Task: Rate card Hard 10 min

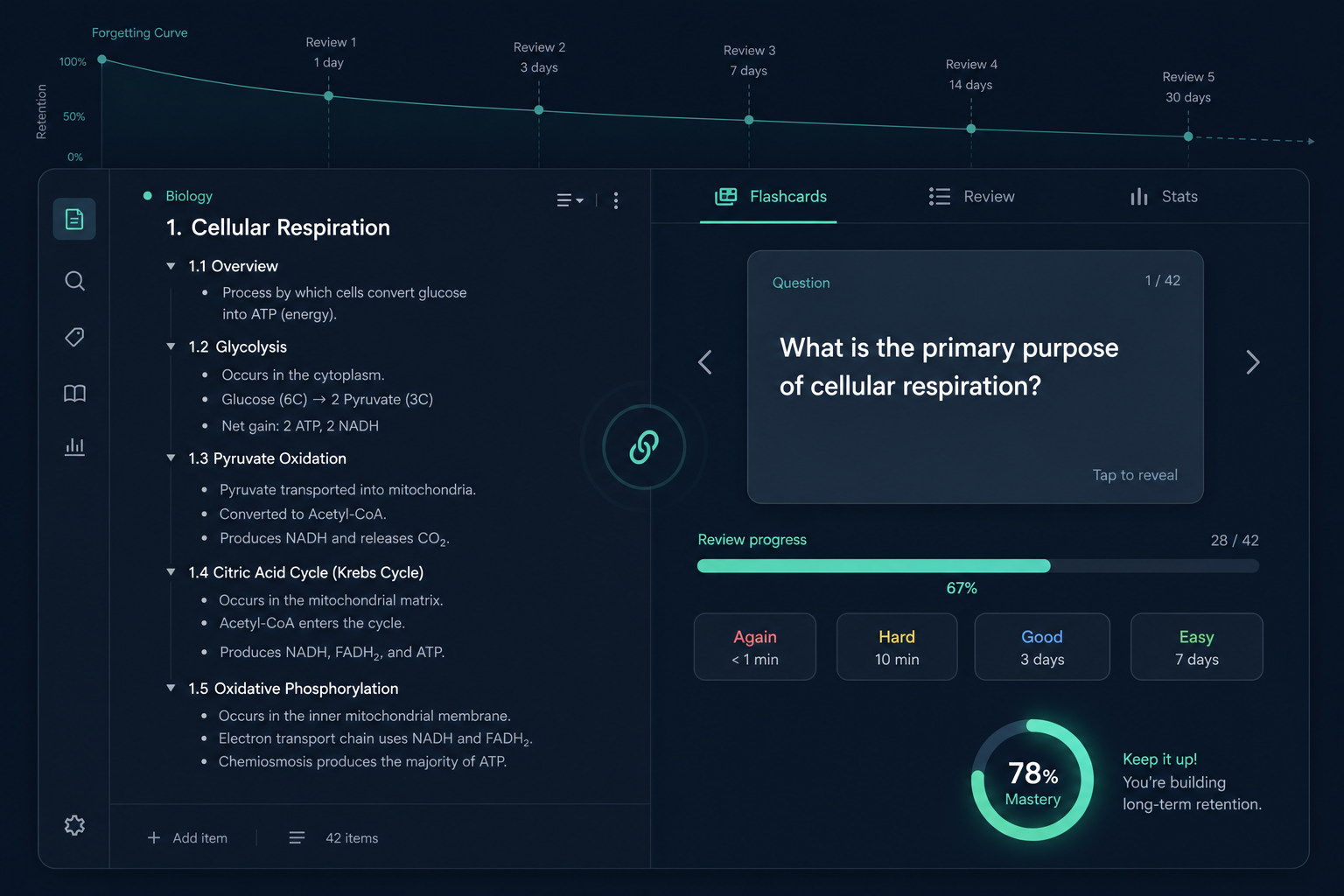Action: tap(897, 647)
